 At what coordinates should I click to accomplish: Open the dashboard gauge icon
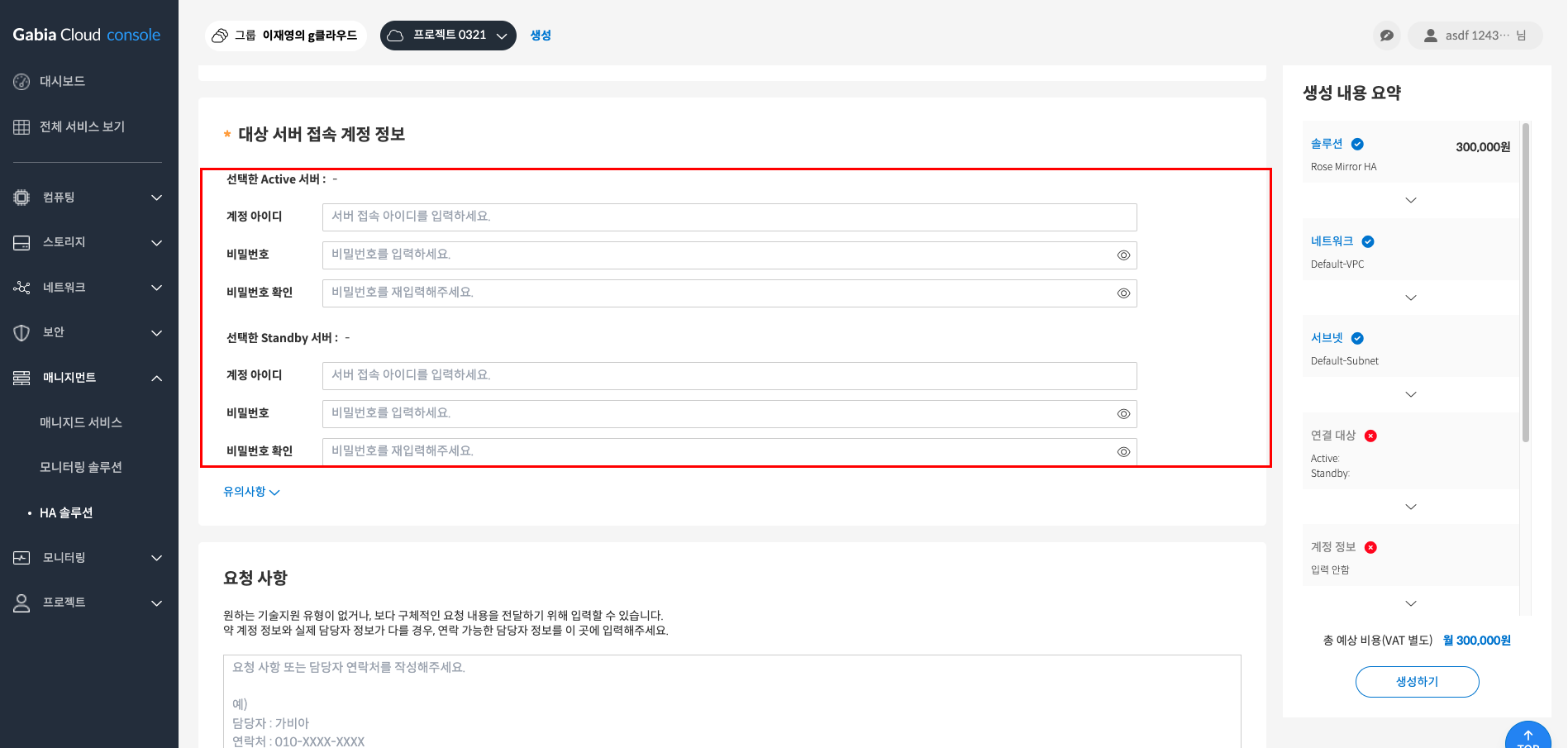click(21, 82)
